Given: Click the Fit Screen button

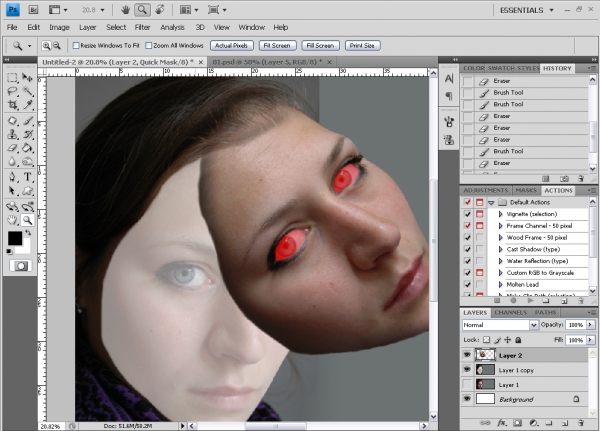Looking at the screenshot, I should click(x=277, y=46).
